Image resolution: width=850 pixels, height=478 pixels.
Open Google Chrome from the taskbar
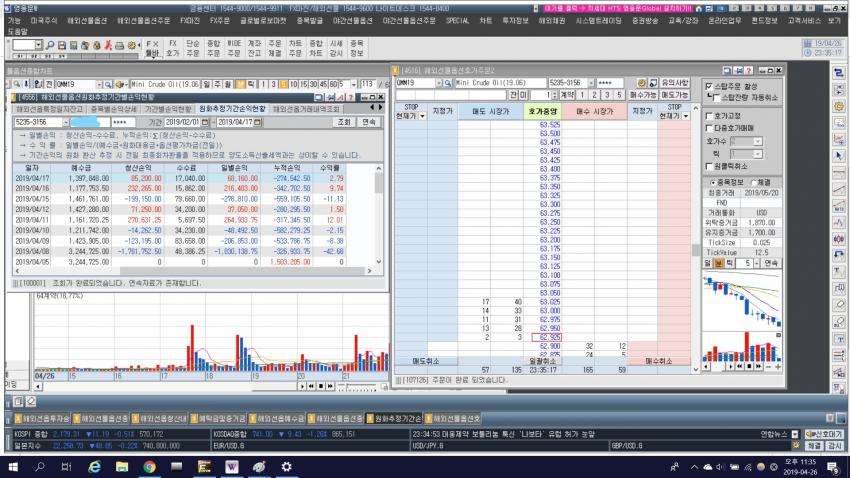coord(150,467)
